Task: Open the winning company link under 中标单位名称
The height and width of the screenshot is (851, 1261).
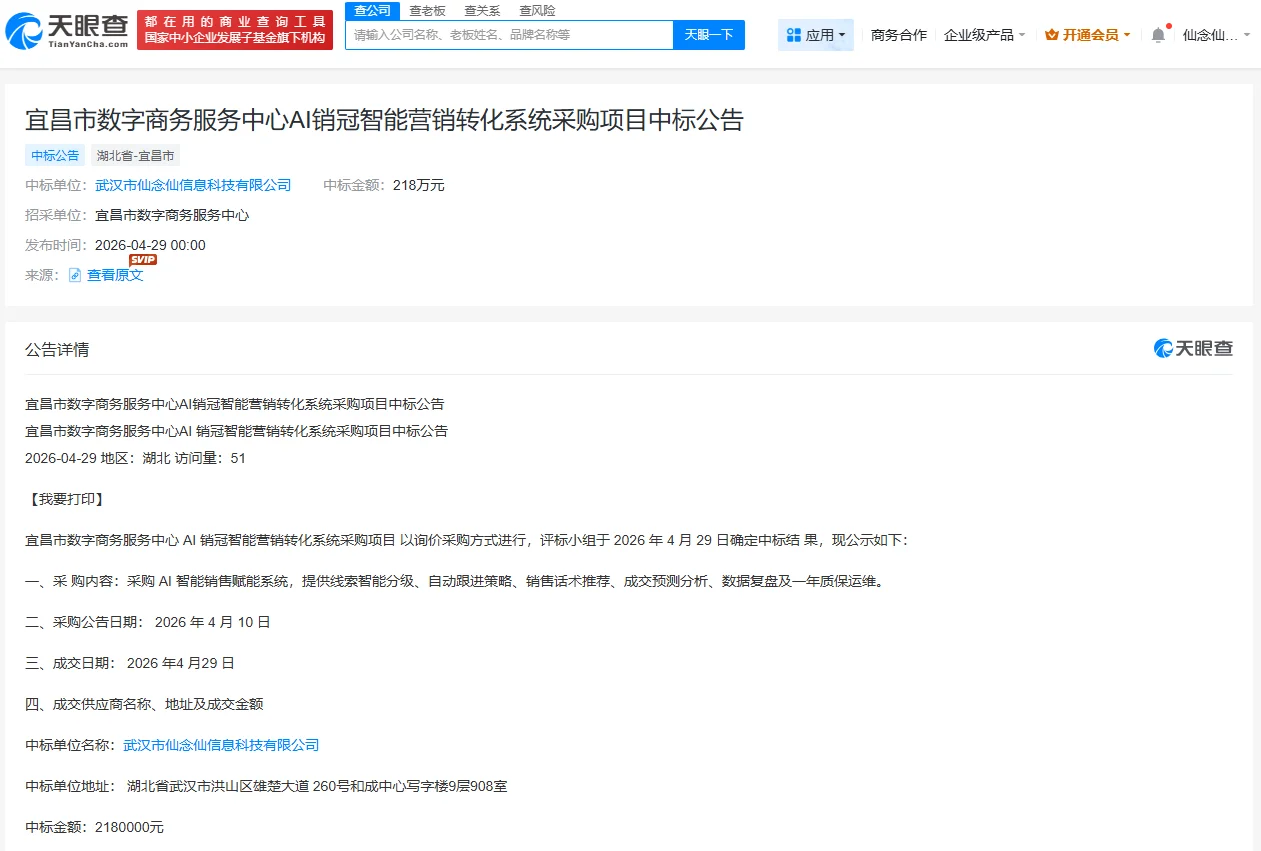Action: (x=221, y=745)
